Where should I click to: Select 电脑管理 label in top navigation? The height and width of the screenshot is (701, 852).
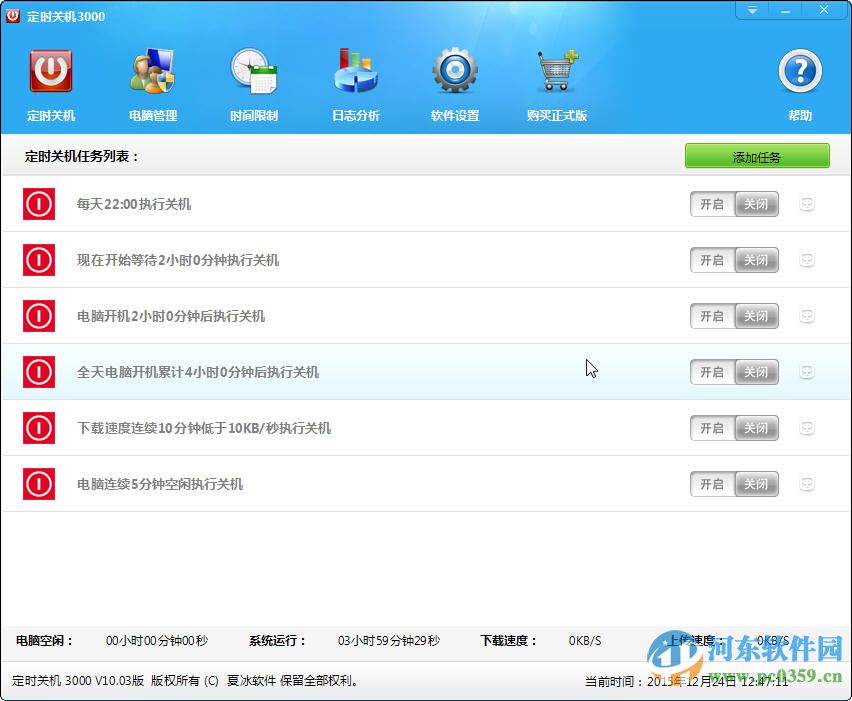[153, 115]
